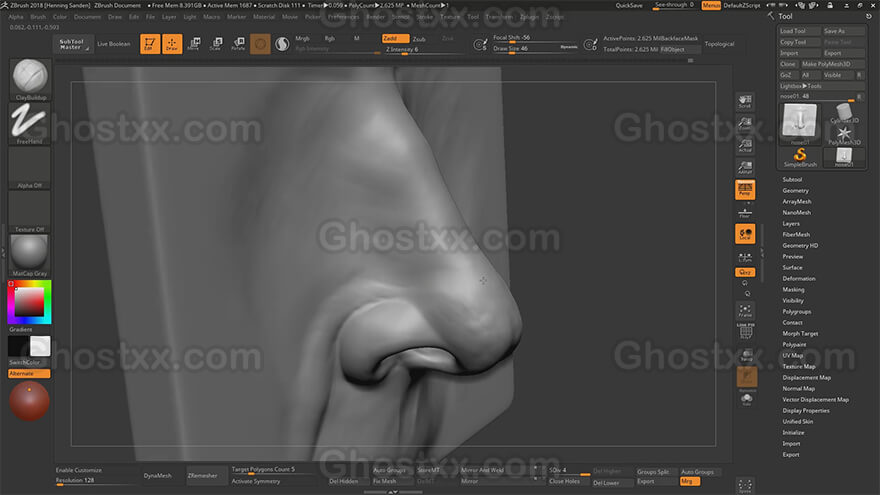This screenshot has width=880, height=495.
Task: Toggle BackfaceMask option
Action: [x=680, y=38]
